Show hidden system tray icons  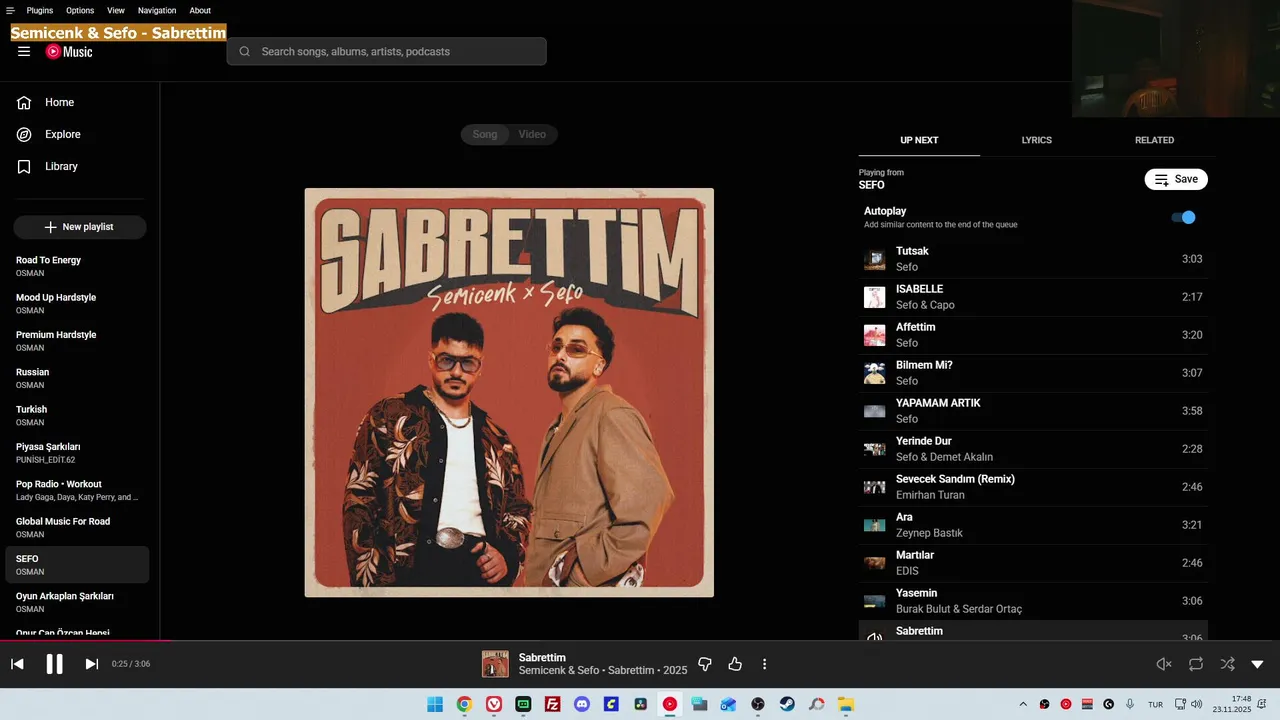coord(1022,704)
